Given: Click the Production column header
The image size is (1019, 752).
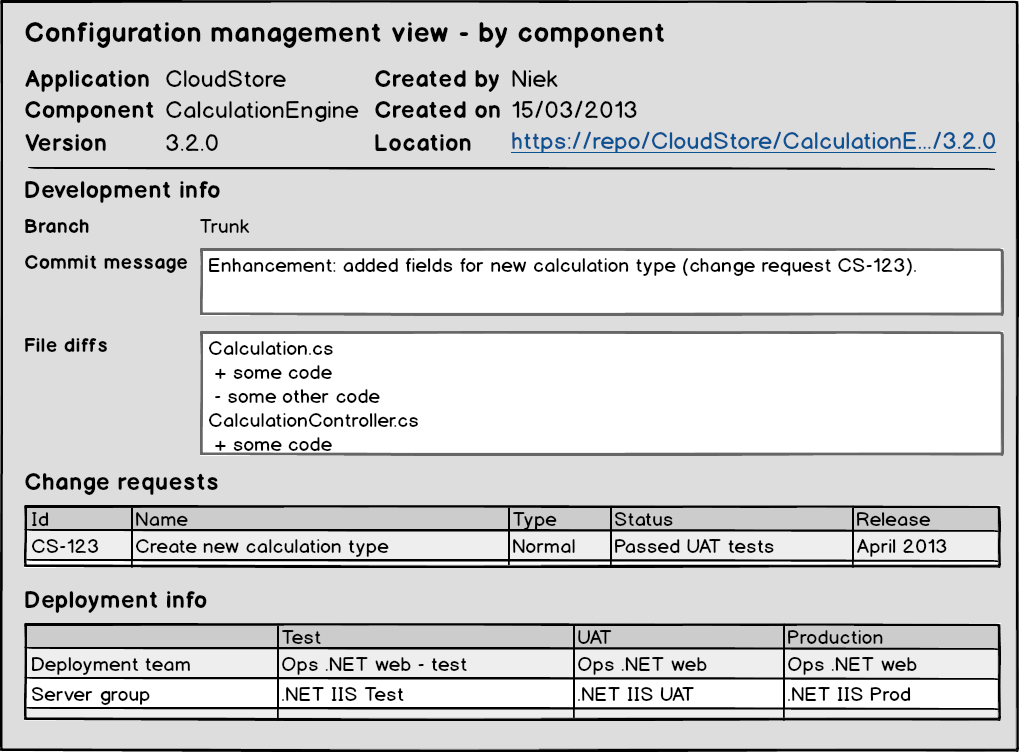Looking at the screenshot, I should [x=890, y=637].
